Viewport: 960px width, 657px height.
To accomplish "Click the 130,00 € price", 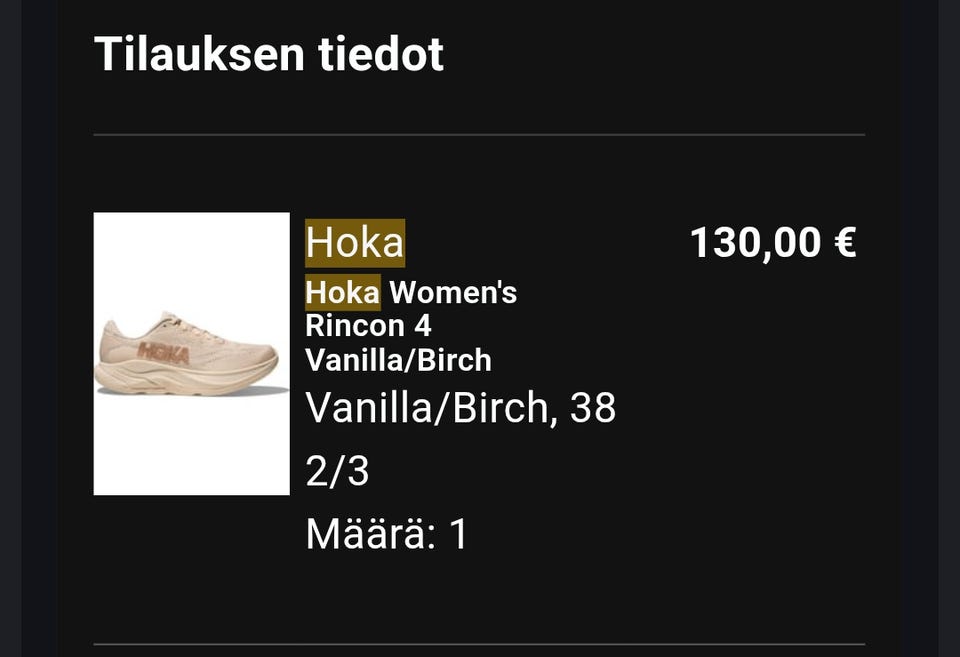I will tap(773, 243).
